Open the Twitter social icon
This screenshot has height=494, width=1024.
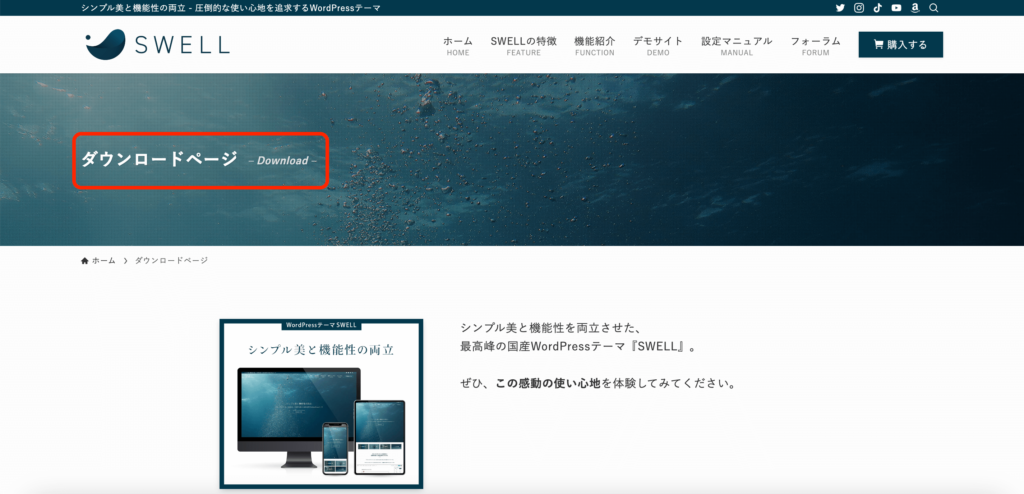pyautogui.click(x=840, y=8)
